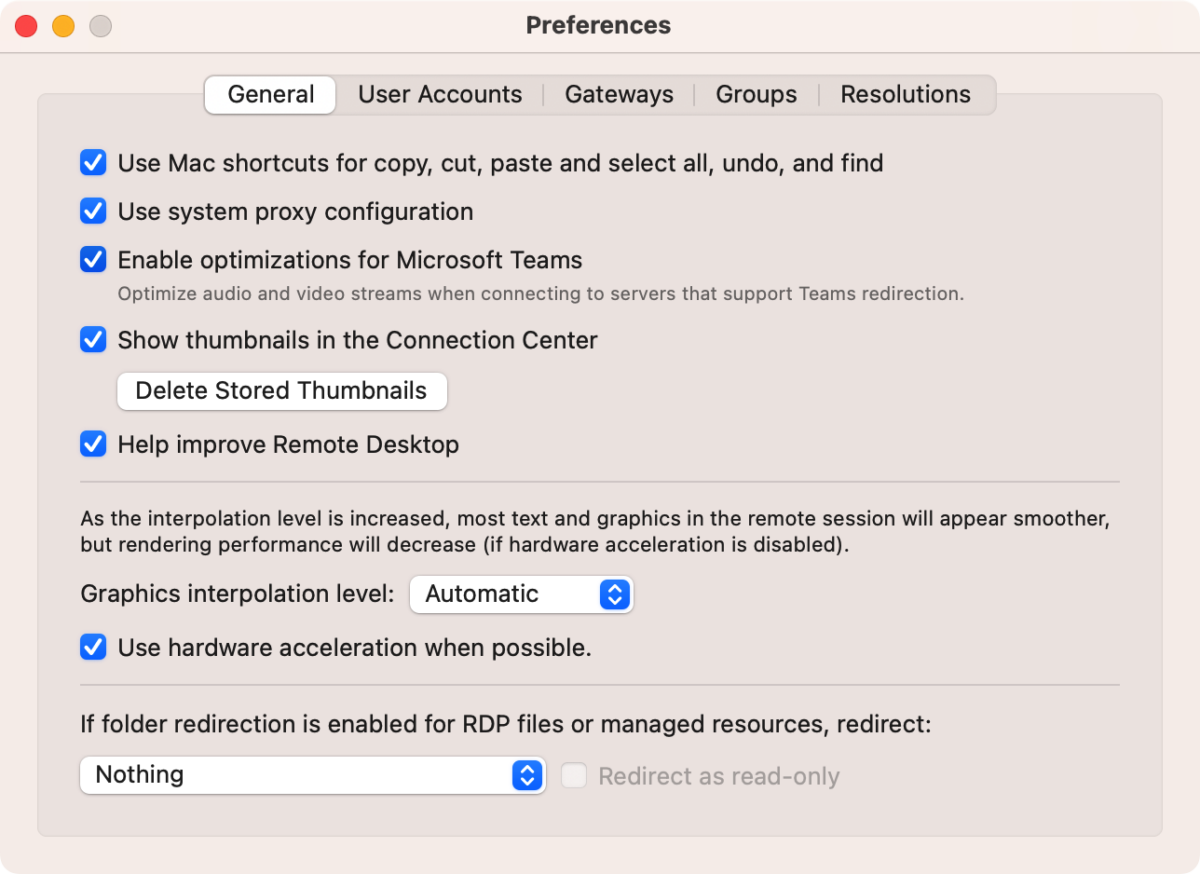Open the folder redirection Nothing dropdown

click(313, 775)
